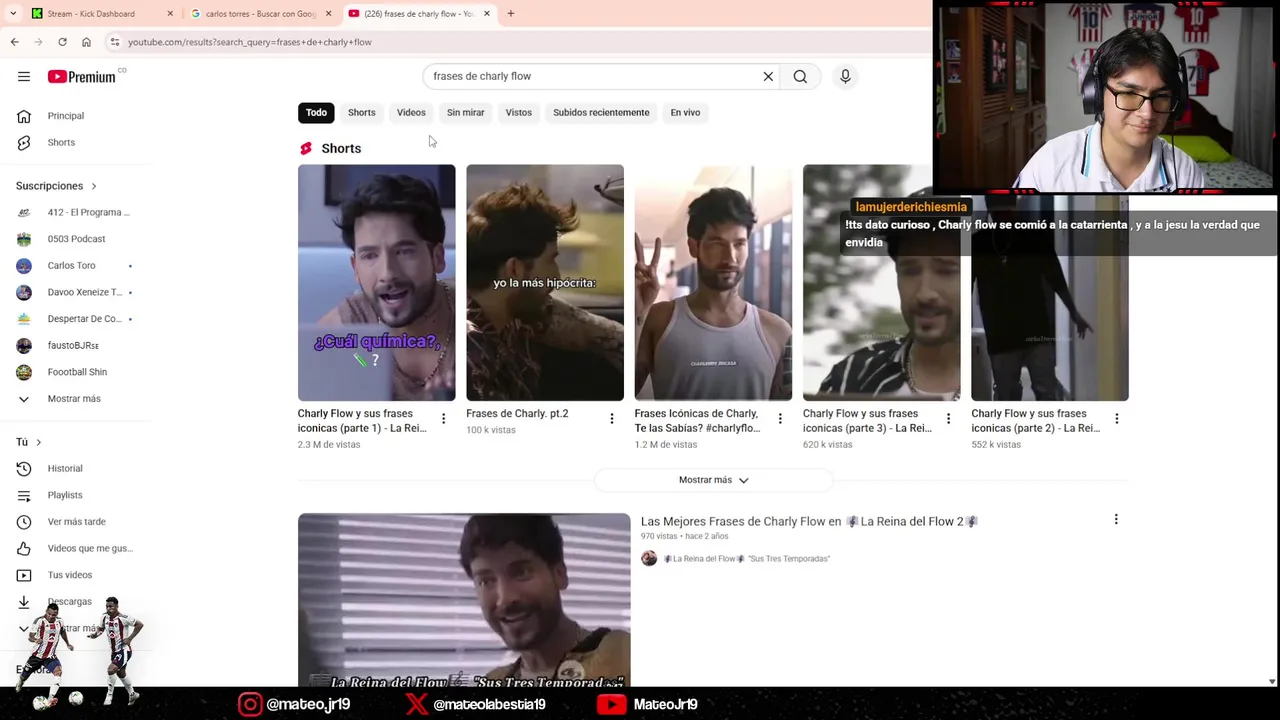Image resolution: width=1280 pixels, height=720 pixels.
Task: Click the page vertical scrollbar down arrow
Action: tap(1272, 681)
